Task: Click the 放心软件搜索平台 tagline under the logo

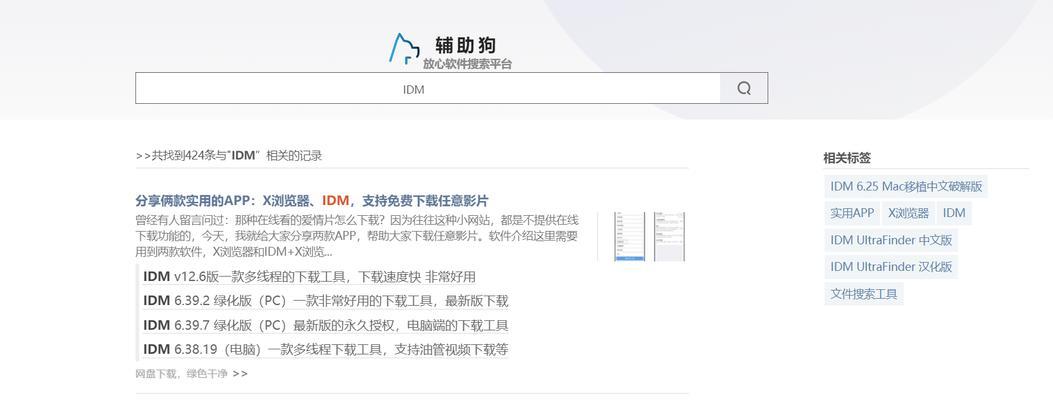Action: point(467,64)
